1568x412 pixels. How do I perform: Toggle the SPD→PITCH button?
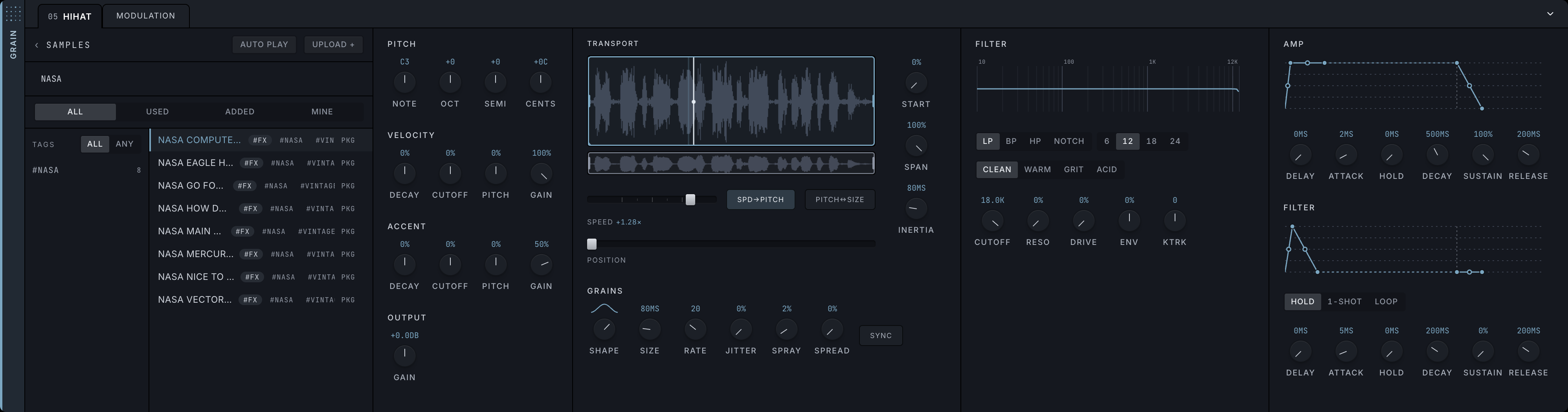760,200
